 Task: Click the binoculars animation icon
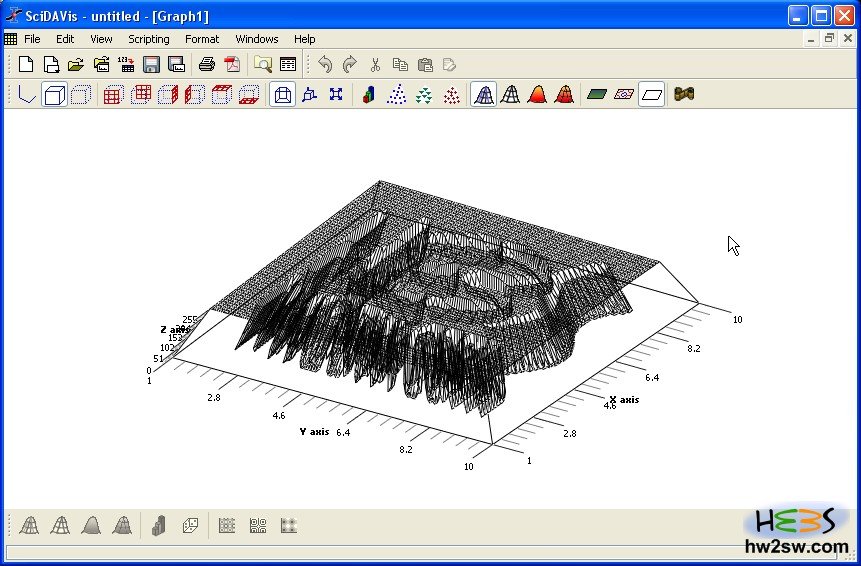[684, 95]
